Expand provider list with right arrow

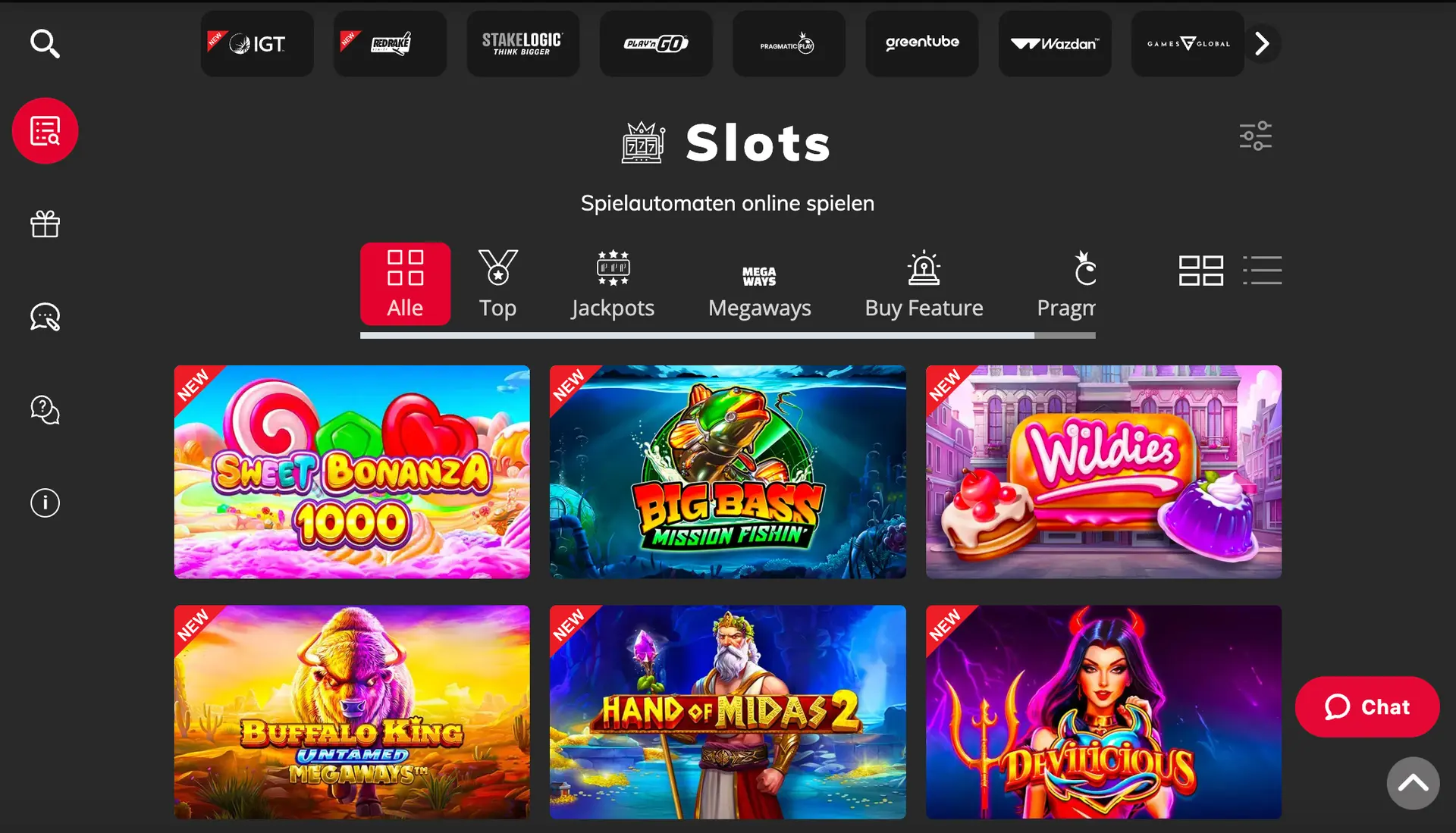1262,43
